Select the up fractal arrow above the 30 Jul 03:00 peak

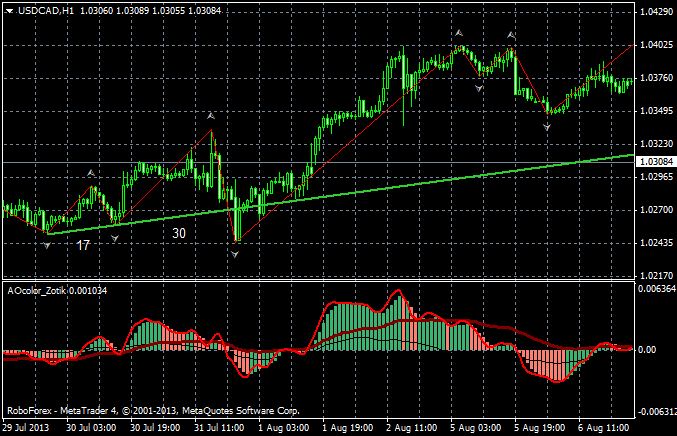coord(91,173)
